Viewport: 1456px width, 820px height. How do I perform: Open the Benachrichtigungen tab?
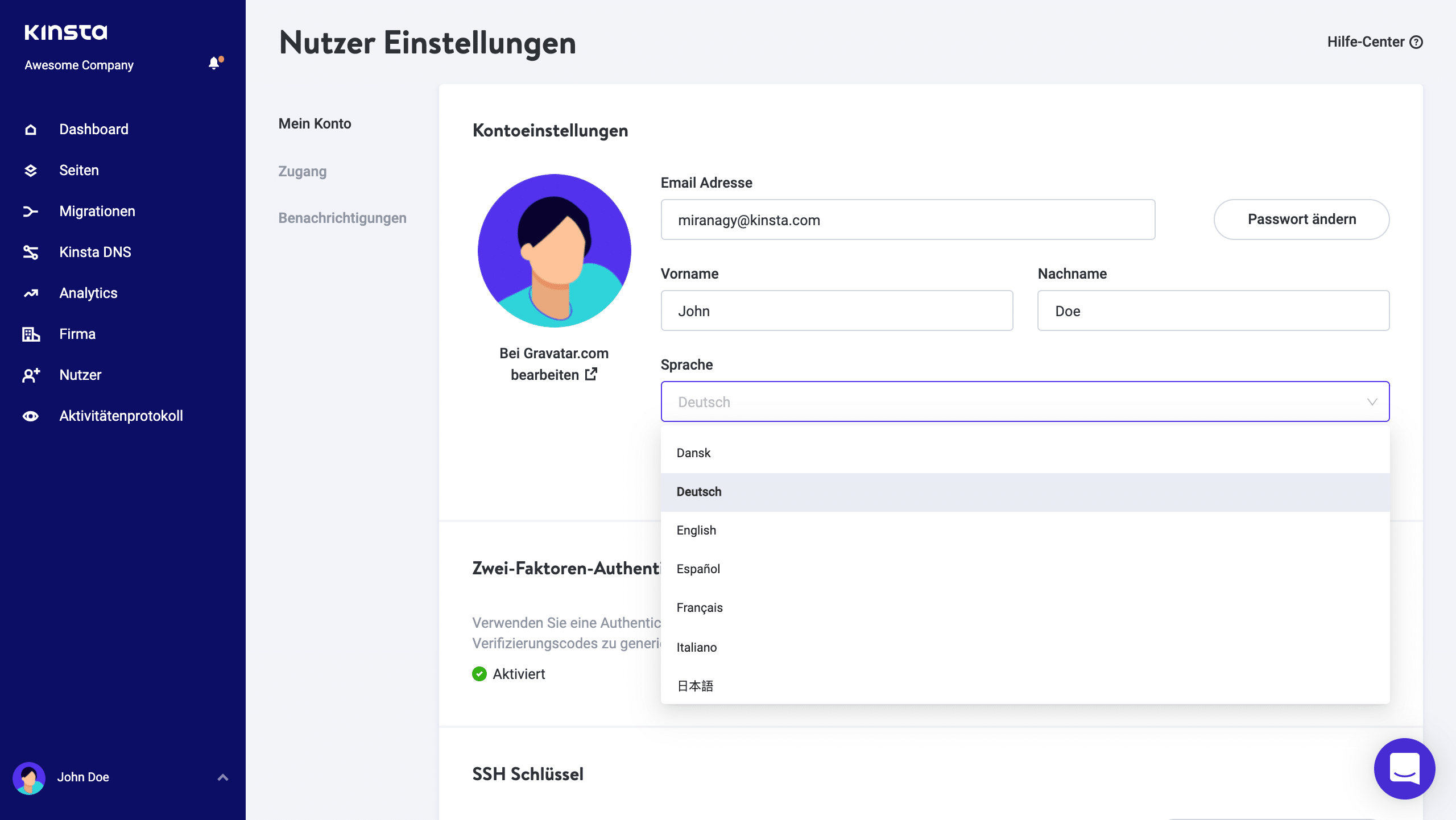pos(342,218)
